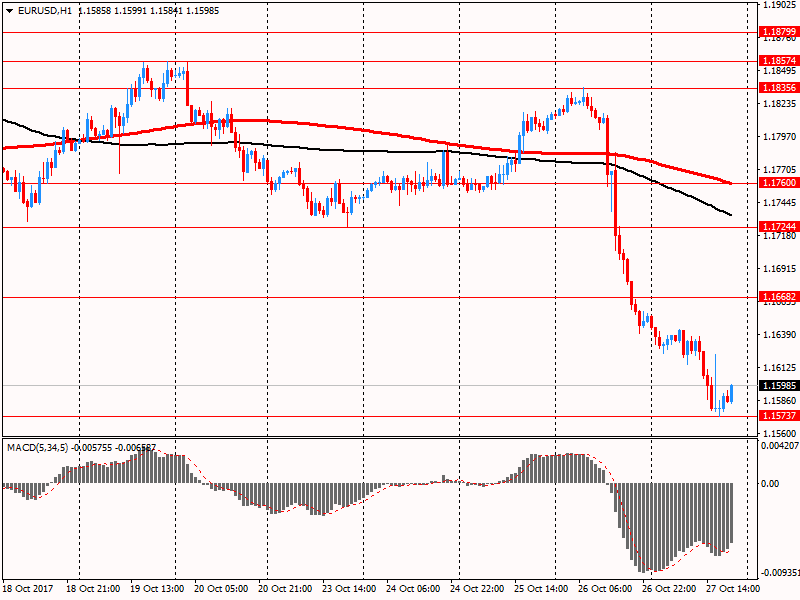This screenshot has width=800, height=600.
Task: Select the 24 Oct 06:00 time label
Action: 413,588
